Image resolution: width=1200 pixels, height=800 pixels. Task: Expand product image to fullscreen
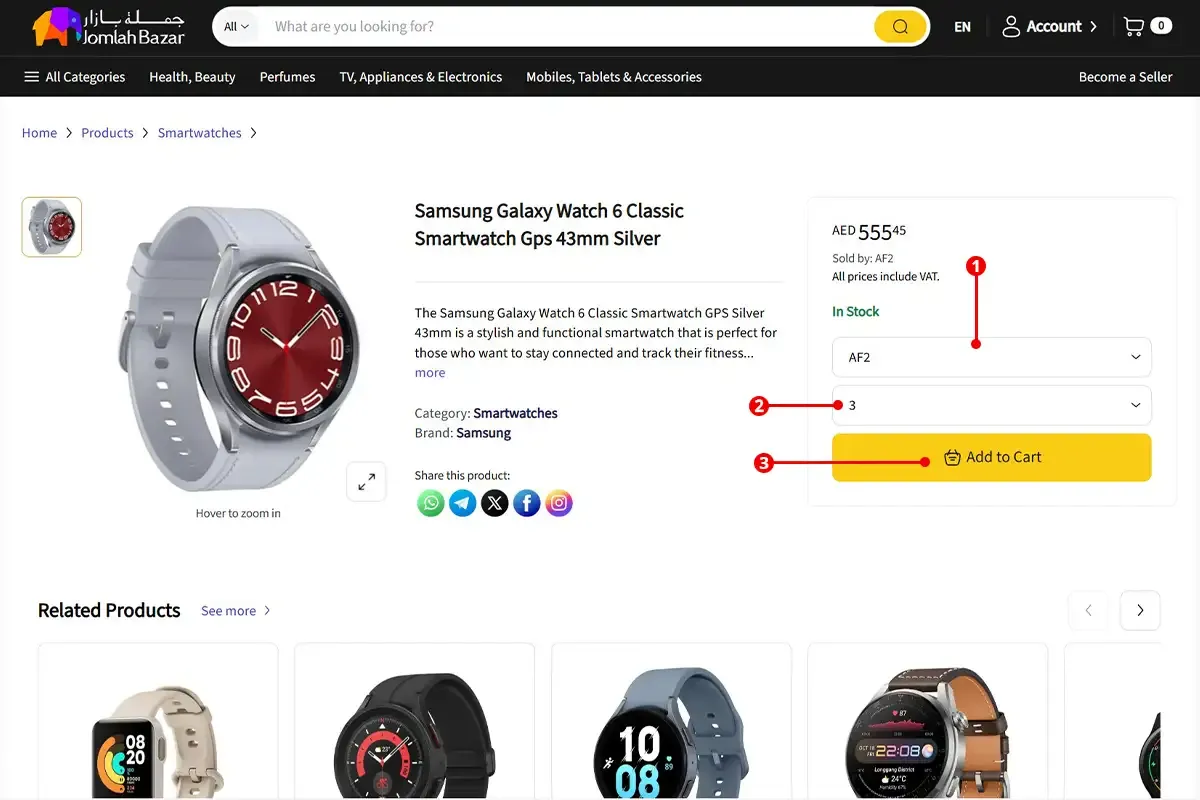pos(366,481)
